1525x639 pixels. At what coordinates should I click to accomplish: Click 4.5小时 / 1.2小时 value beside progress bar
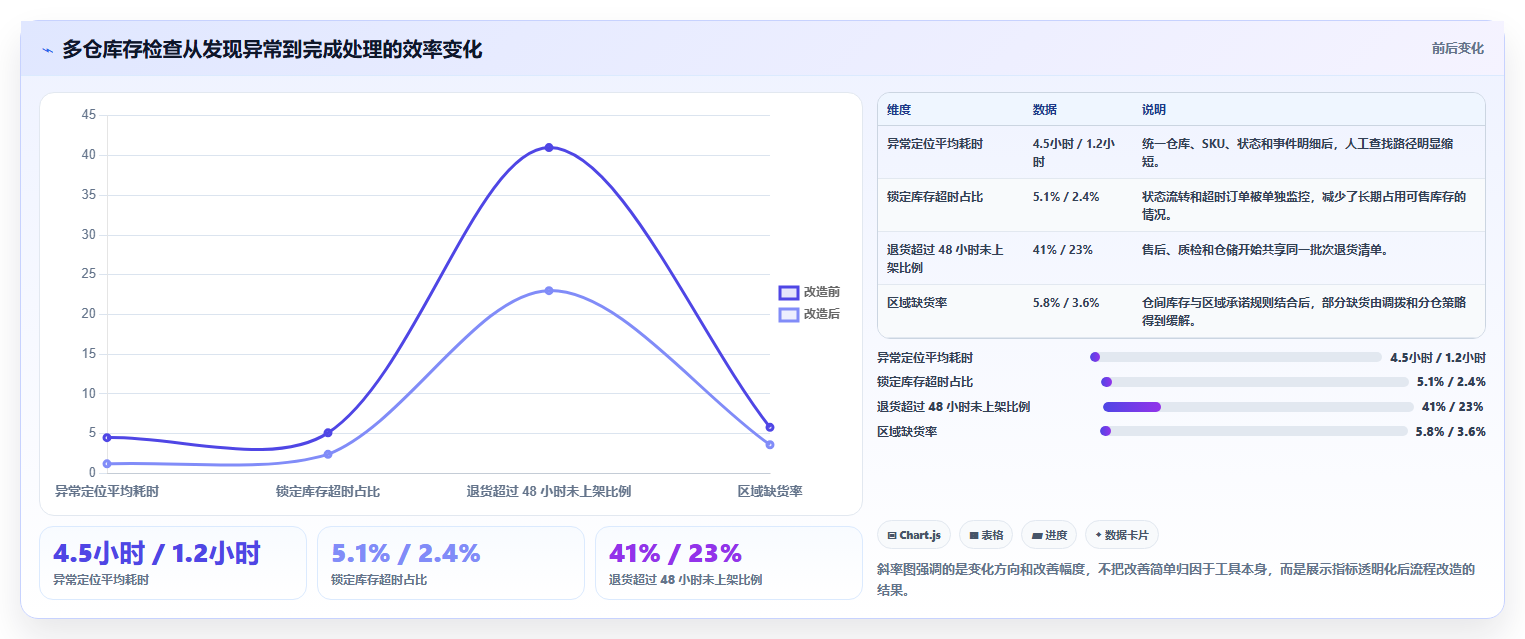pos(1438,357)
